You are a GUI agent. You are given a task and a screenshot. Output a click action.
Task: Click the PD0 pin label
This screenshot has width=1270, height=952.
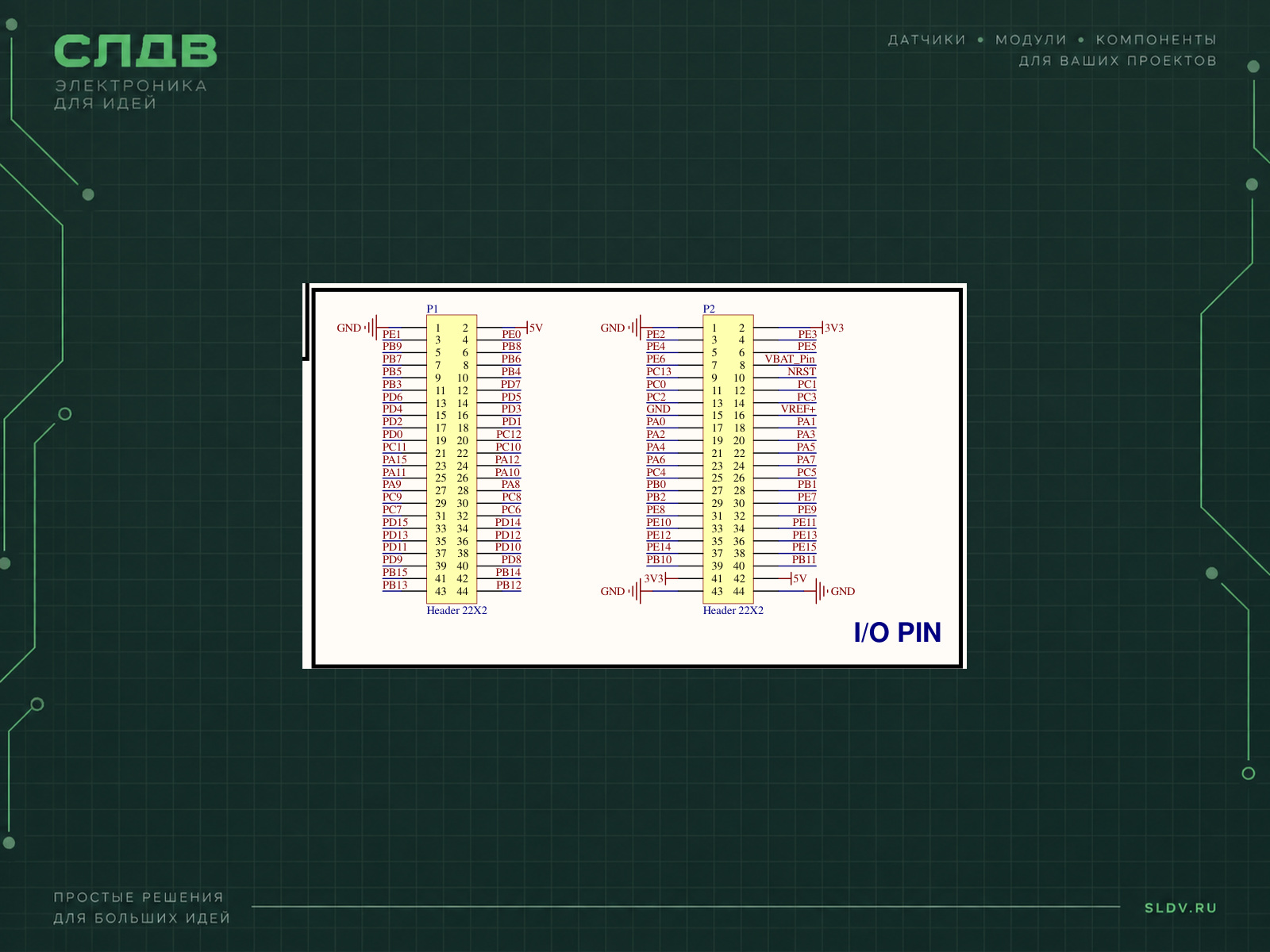click(392, 434)
